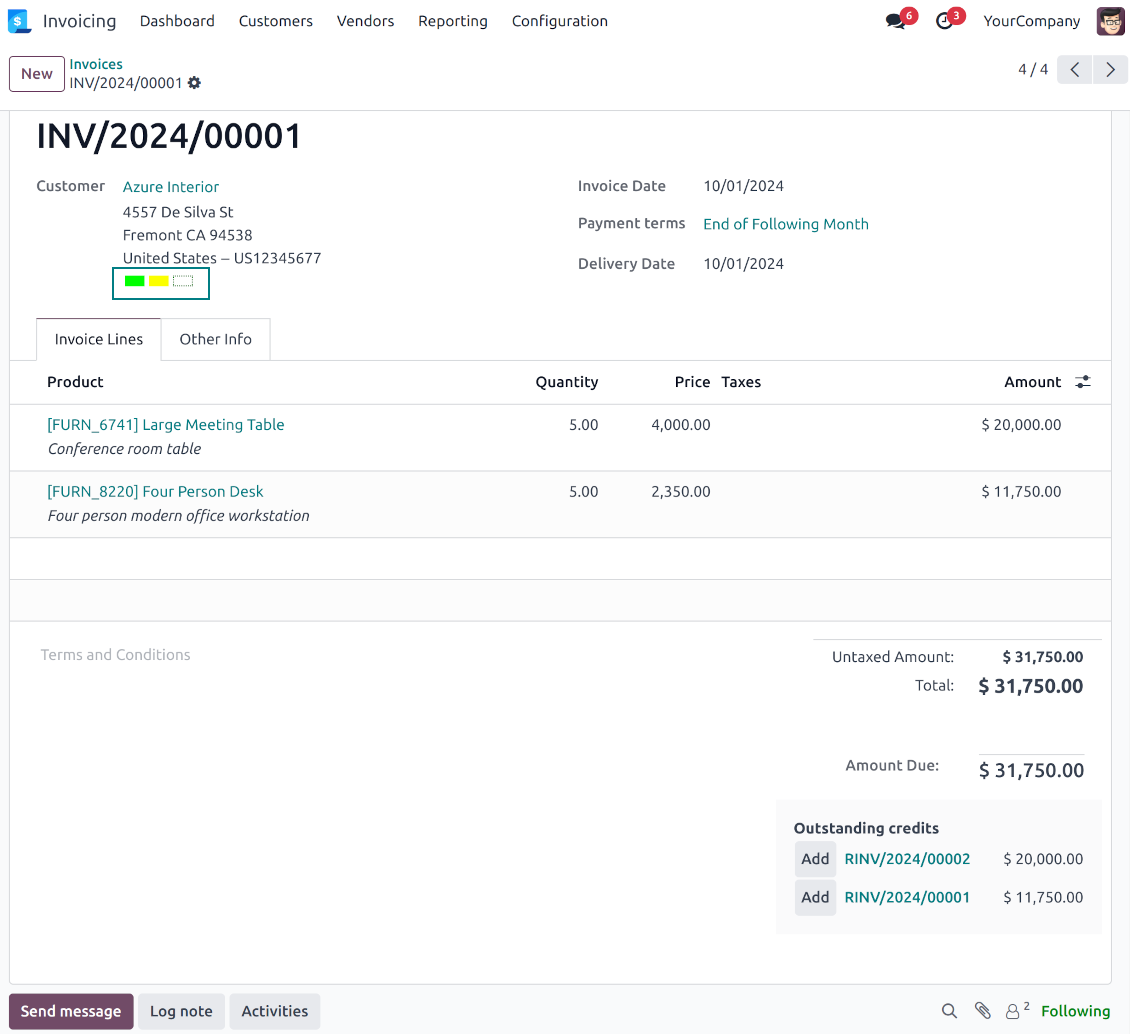This screenshot has width=1130, height=1034.
Task: Go to the next record arrow
Action: point(1110,69)
